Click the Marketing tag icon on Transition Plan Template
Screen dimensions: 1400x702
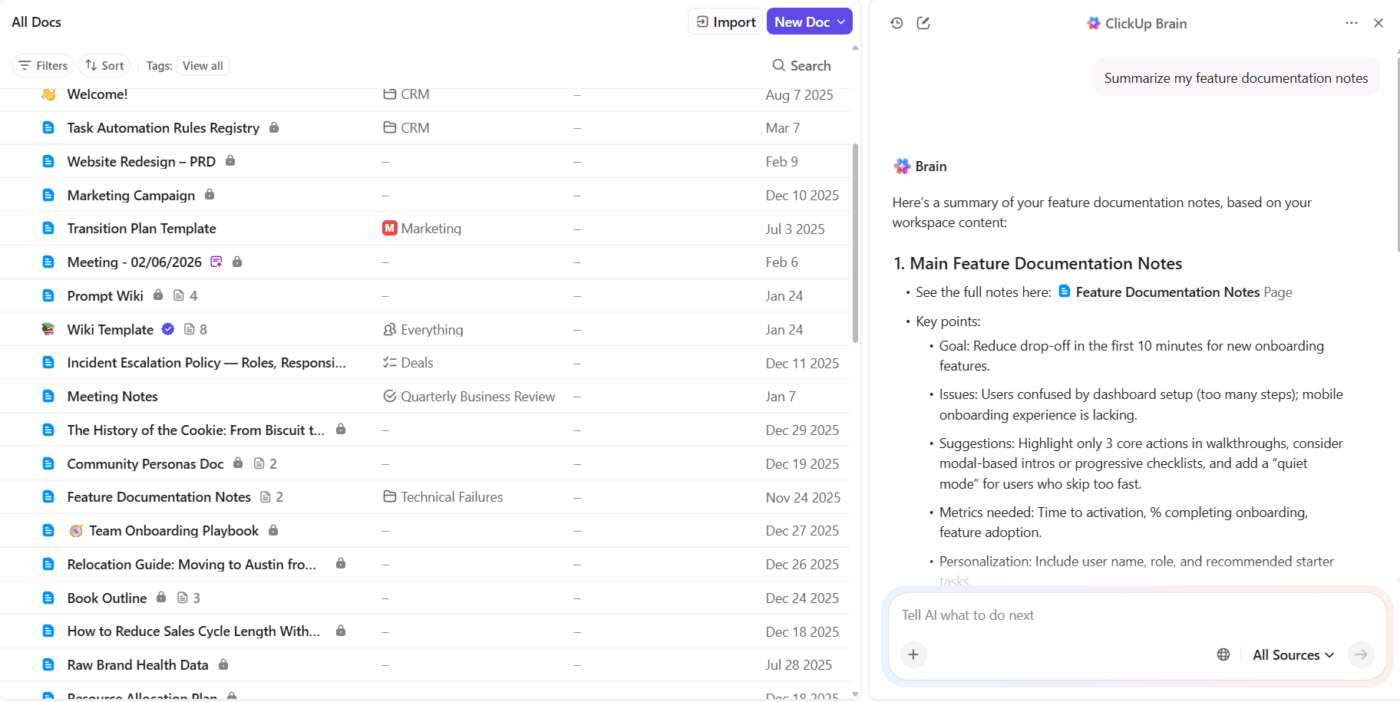coord(388,228)
